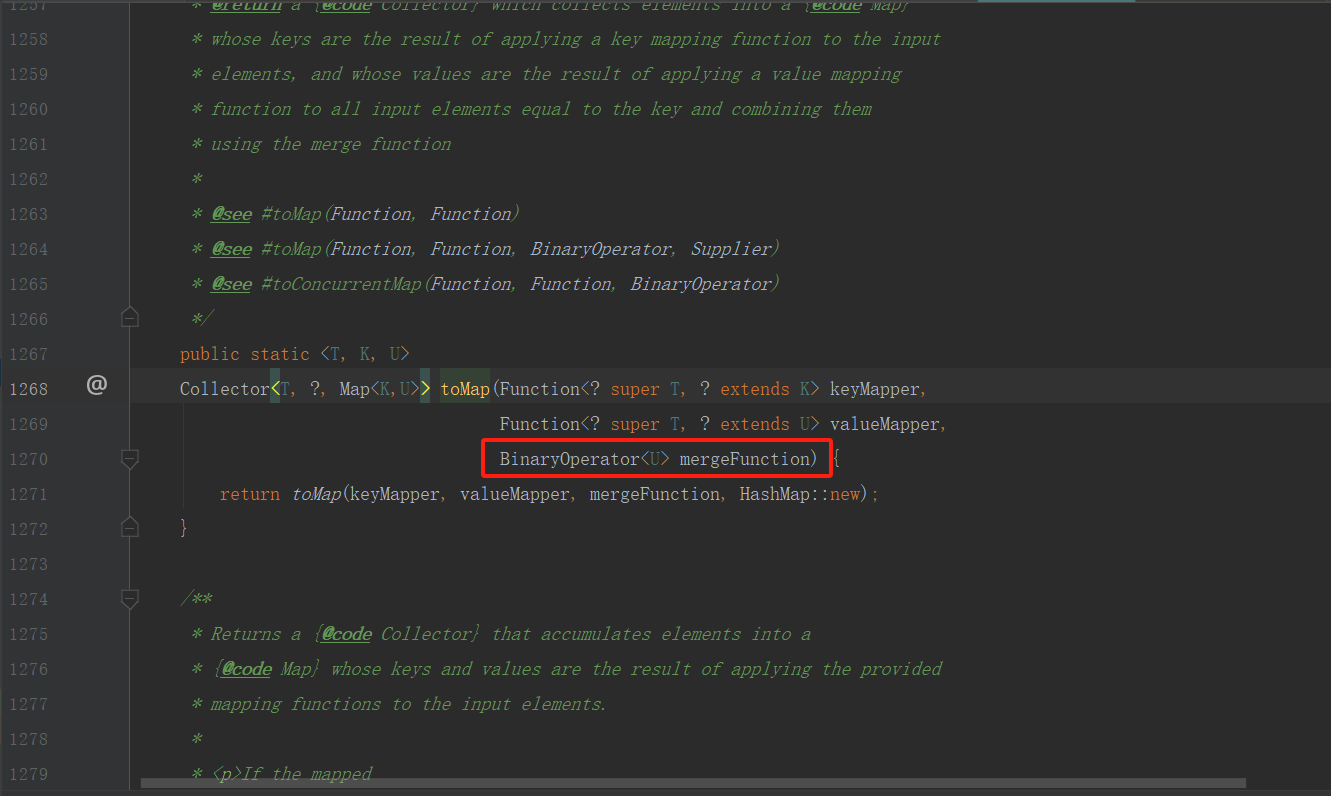The image size is (1331, 796).
Task: Click 'extends K' on line 1268
Action: click(764, 389)
